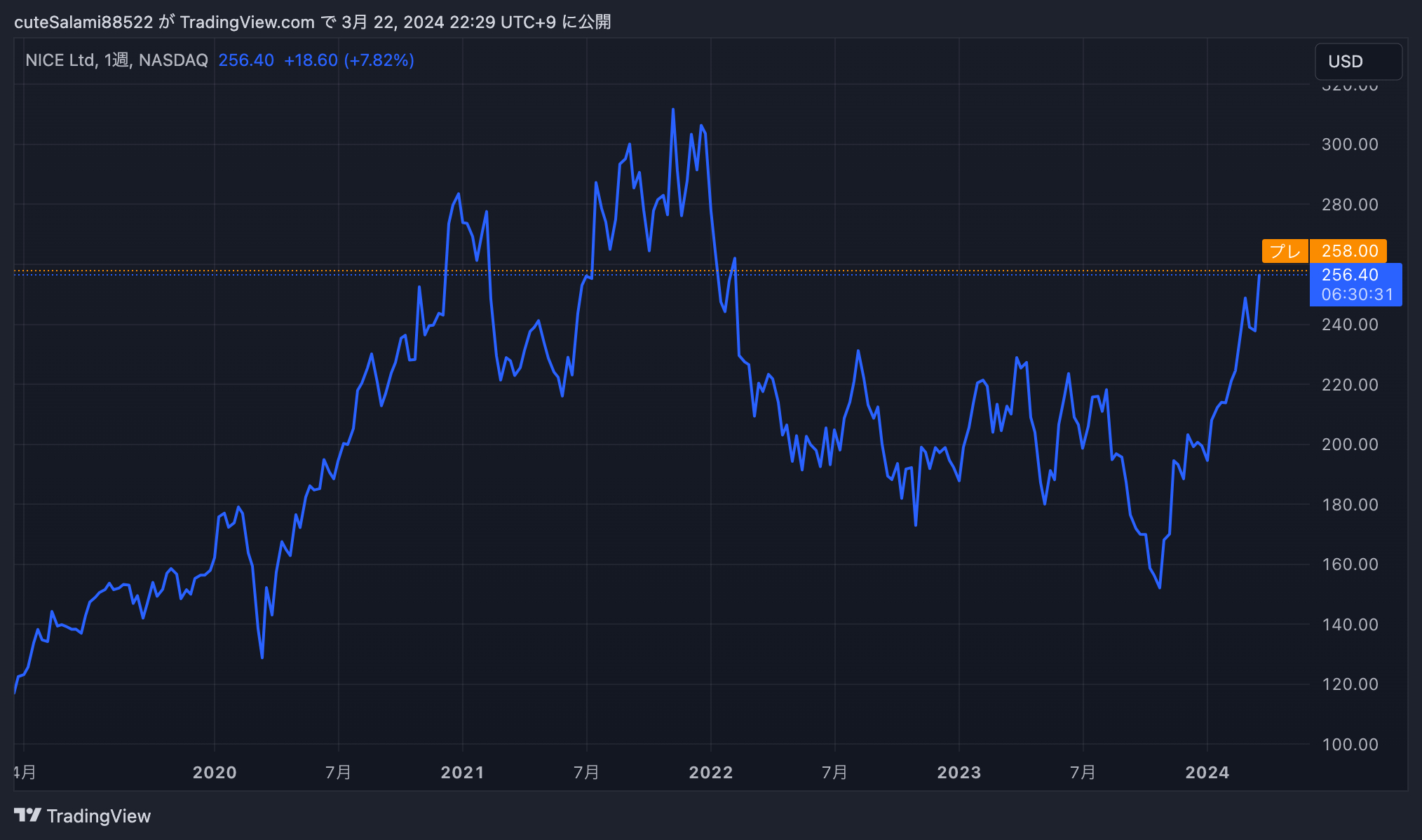Viewport: 1422px width, 840px height.
Task: Click the 2023 time axis label
Action: (959, 773)
